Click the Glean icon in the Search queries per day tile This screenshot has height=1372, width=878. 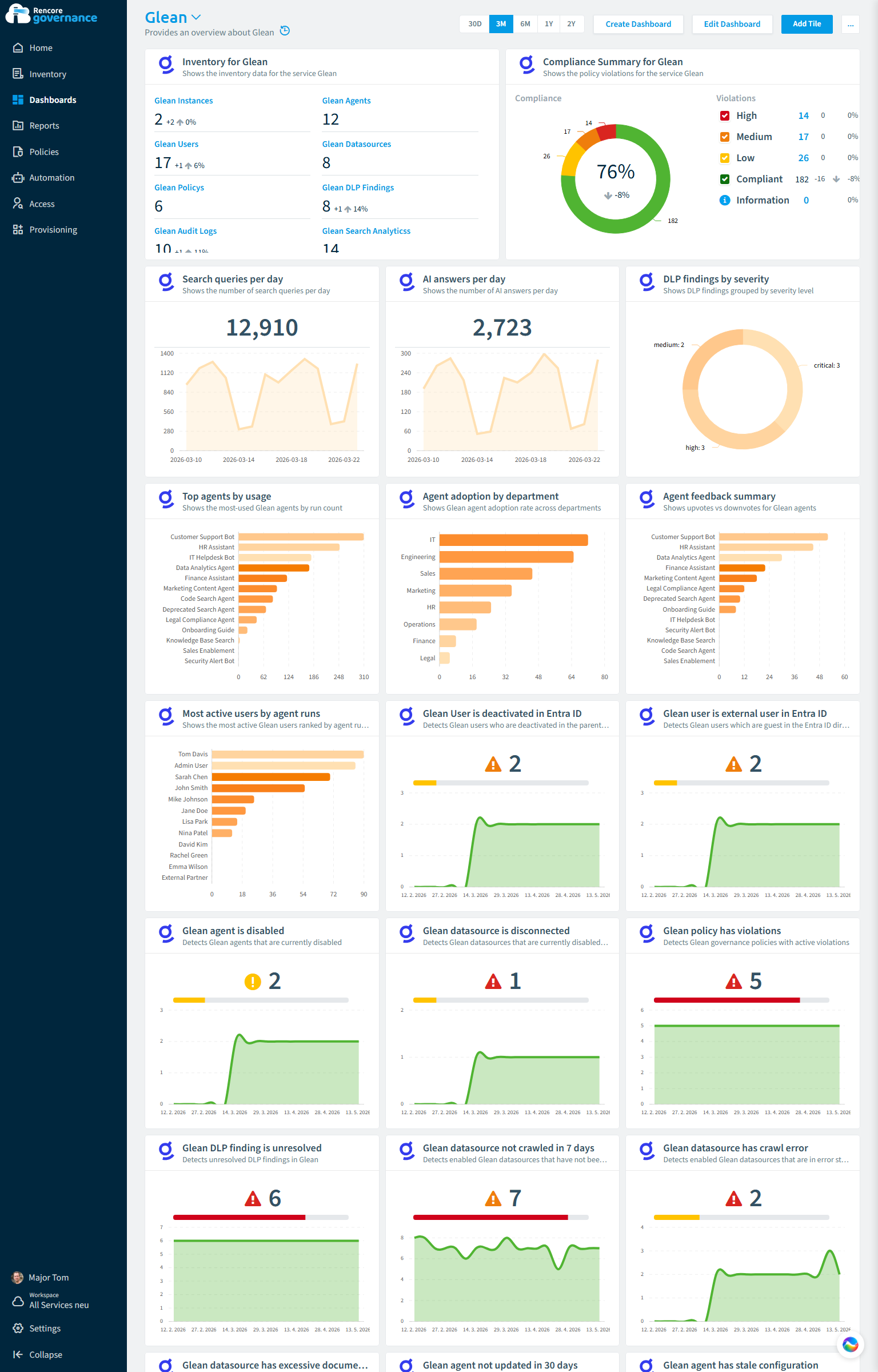(166, 282)
